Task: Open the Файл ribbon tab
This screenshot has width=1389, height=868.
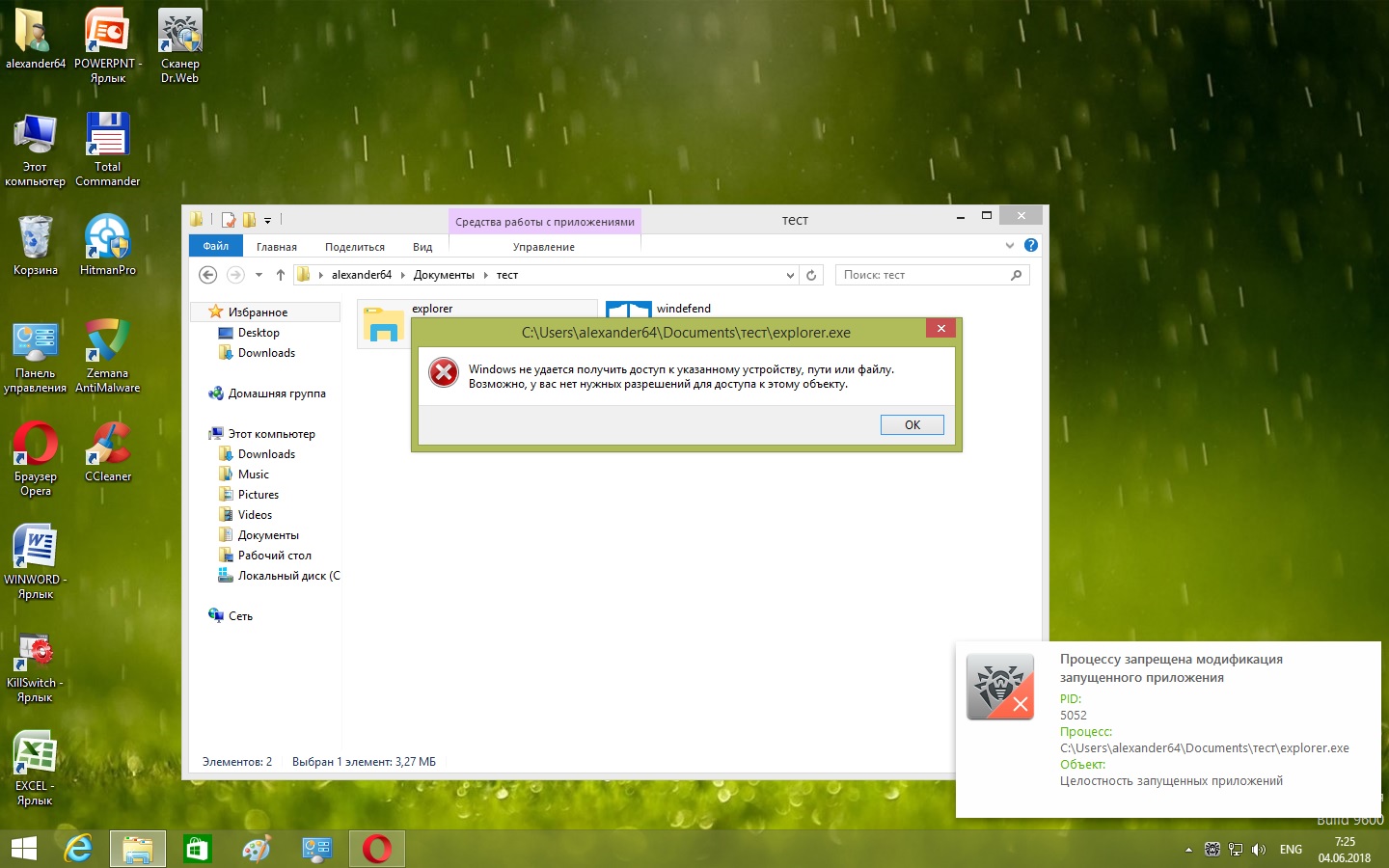Action: [x=215, y=246]
